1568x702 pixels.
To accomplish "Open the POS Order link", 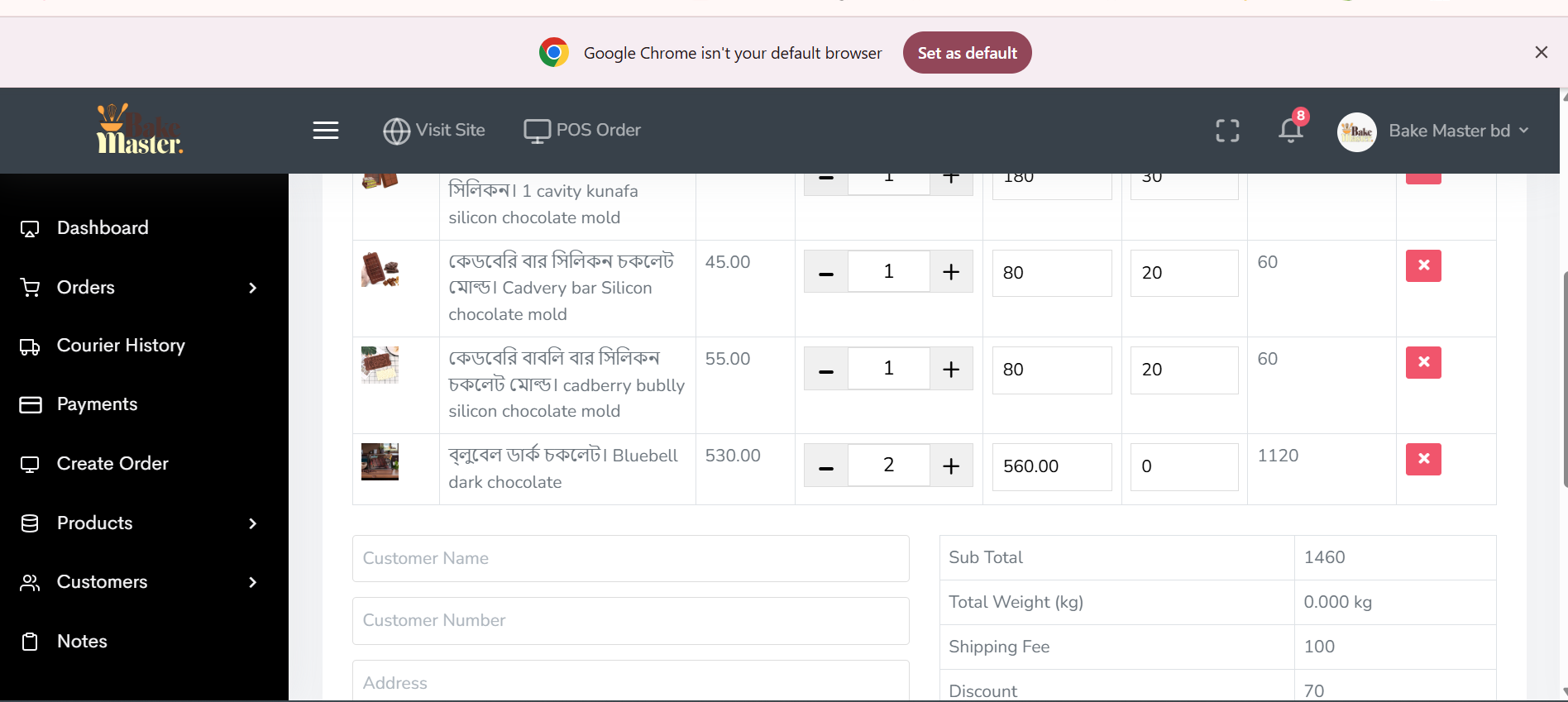I will [x=583, y=130].
